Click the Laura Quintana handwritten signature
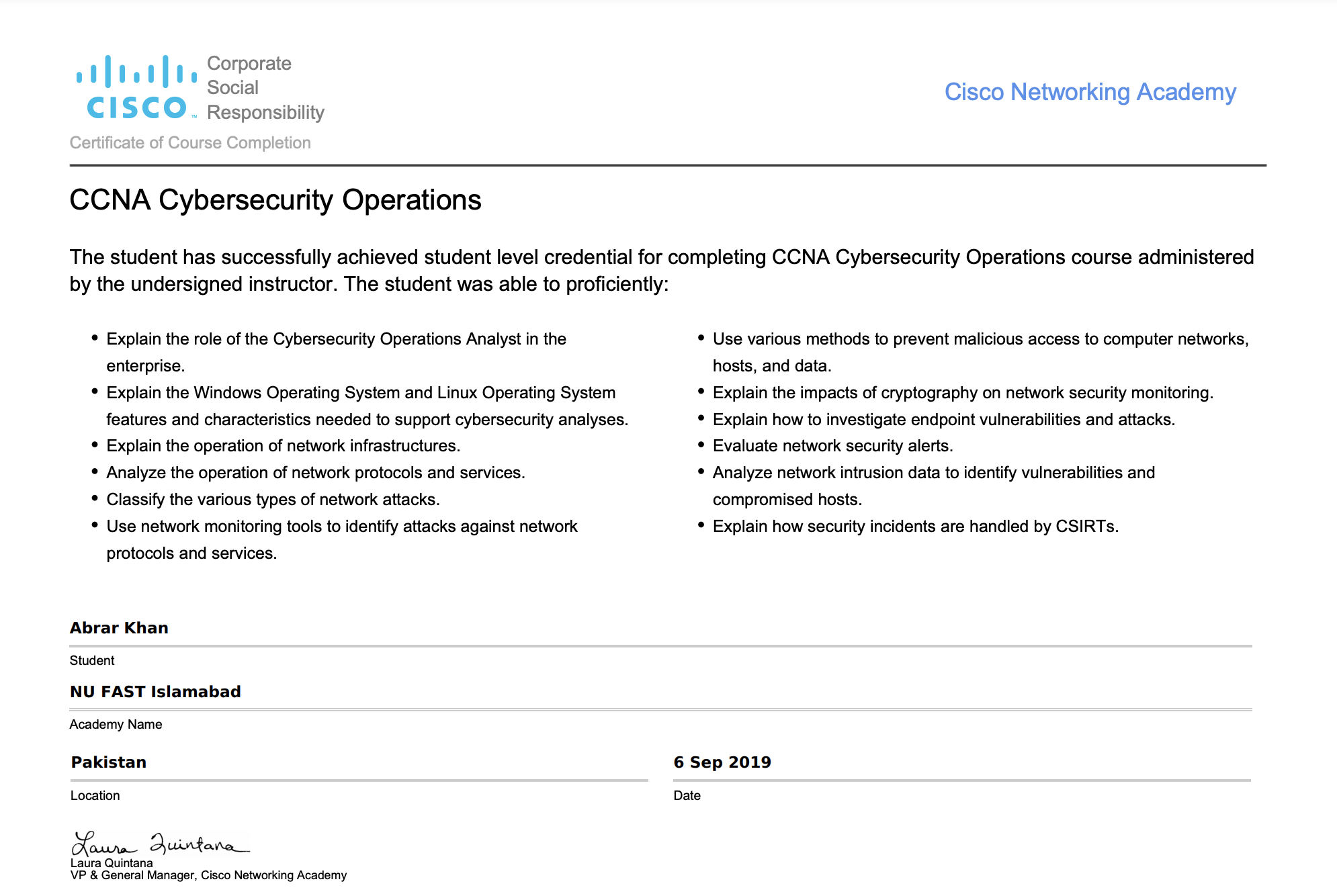This screenshot has height=896, width=1337. coord(160,844)
